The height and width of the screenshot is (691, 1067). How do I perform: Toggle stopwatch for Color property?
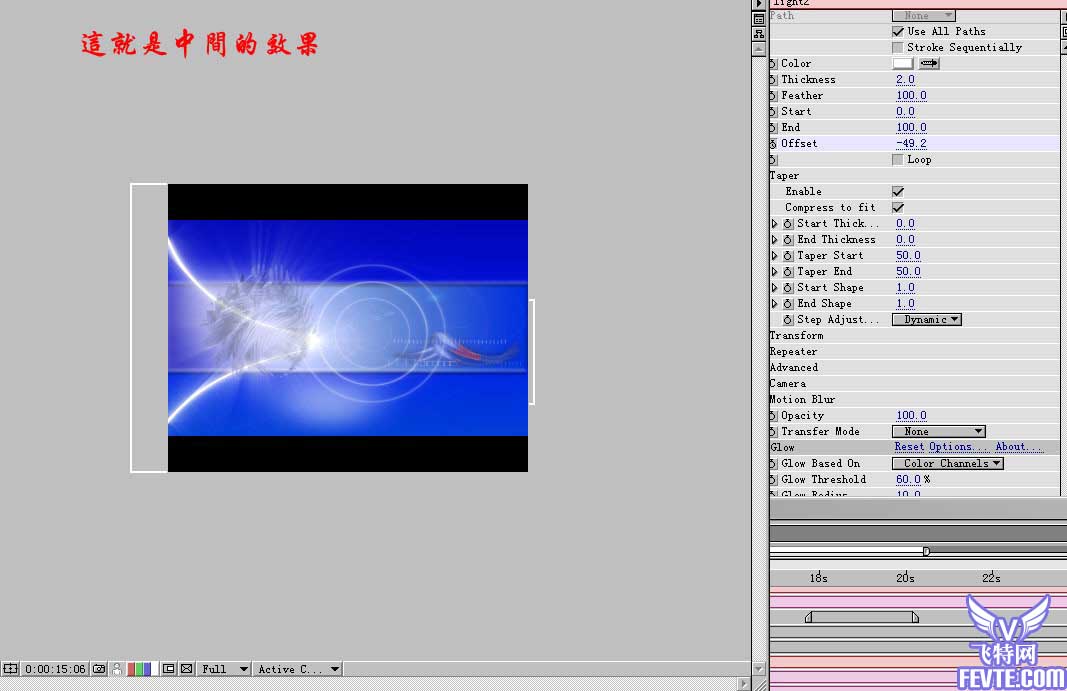774,63
